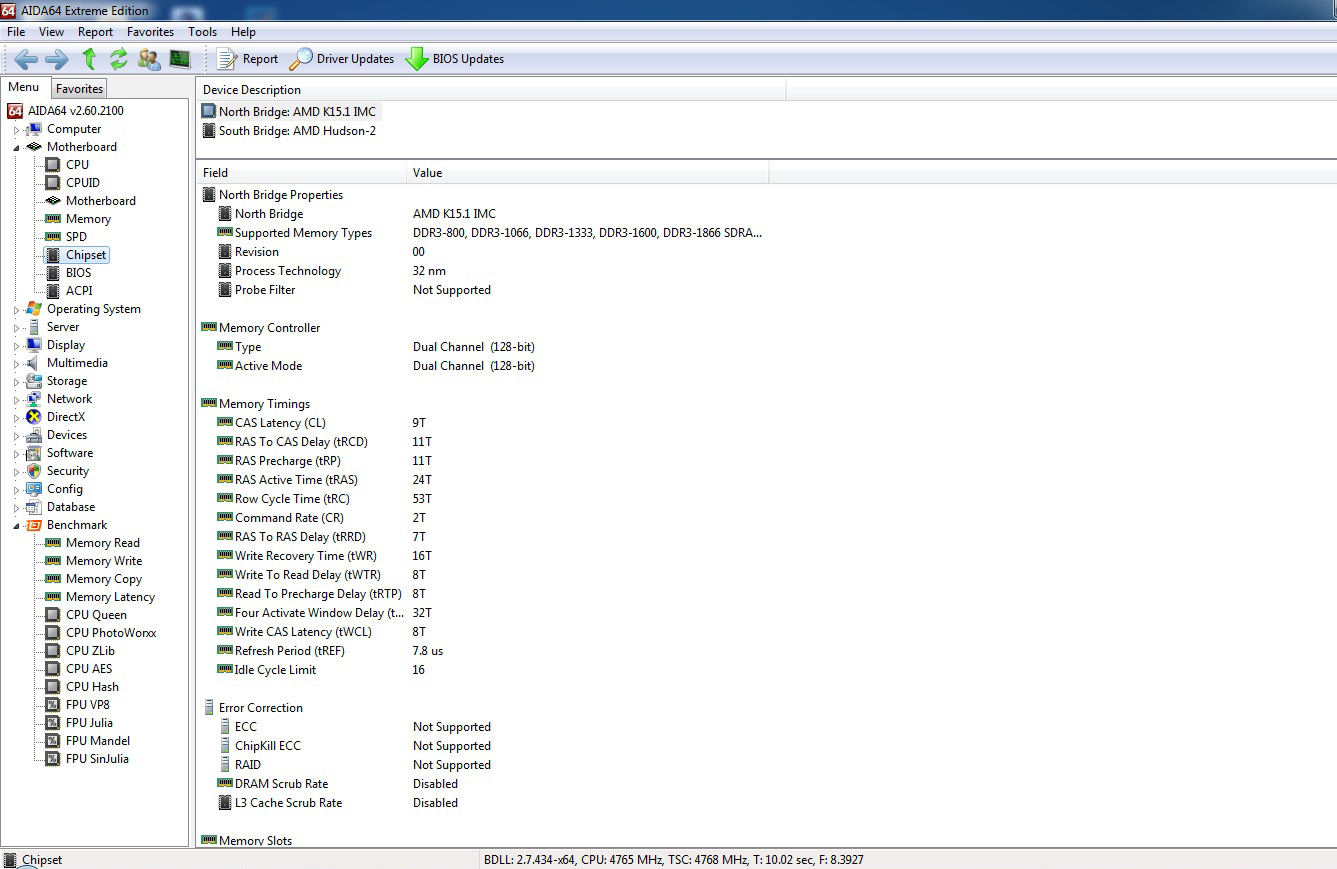Collapse the Benchmark tree node
This screenshot has height=869, width=1337.
16,526
